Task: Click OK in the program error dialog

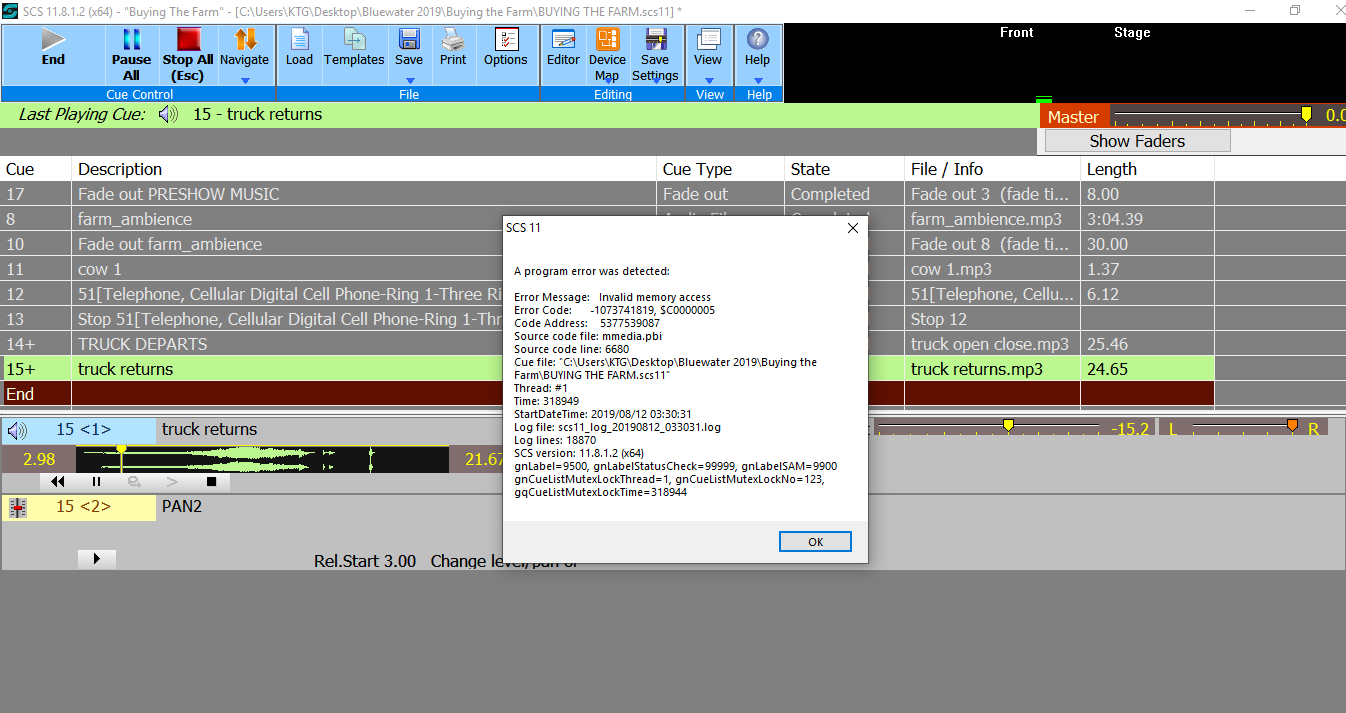Action: tap(815, 541)
